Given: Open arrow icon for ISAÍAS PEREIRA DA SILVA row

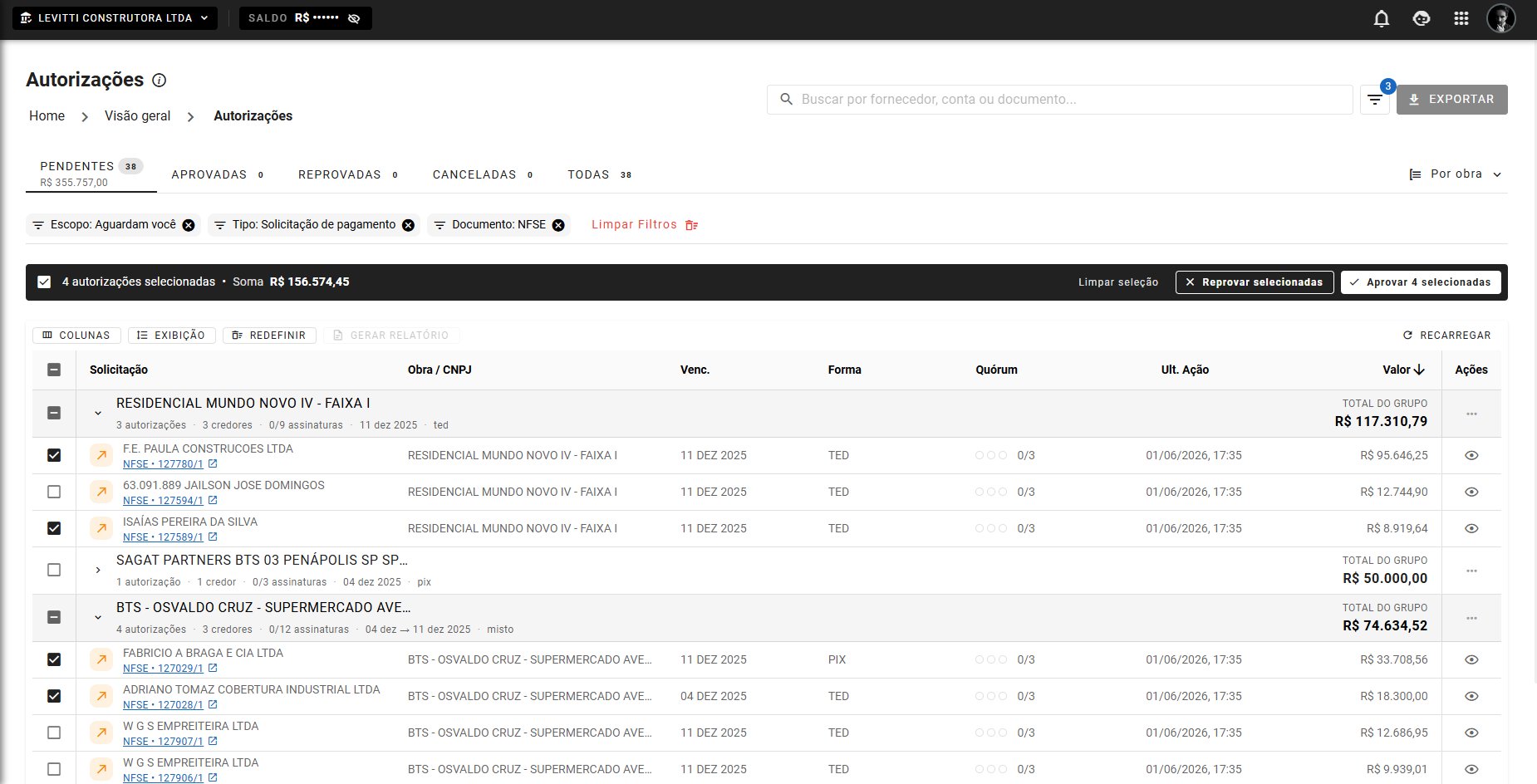Looking at the screenshot, I should (x=101, y=528).
